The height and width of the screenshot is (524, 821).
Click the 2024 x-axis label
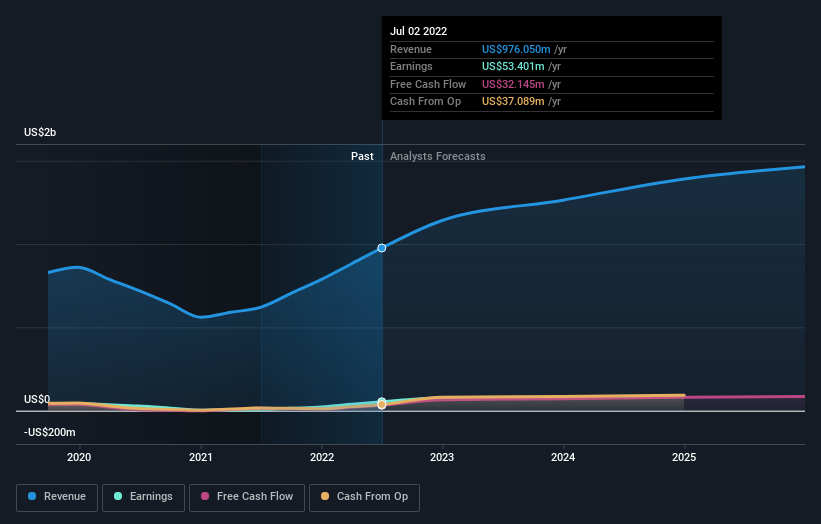coord(563,458)
